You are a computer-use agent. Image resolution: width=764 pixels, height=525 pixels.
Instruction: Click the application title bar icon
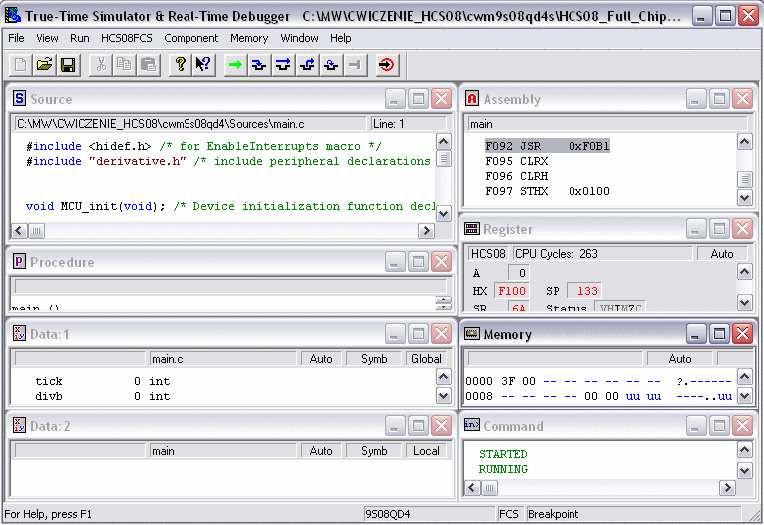pyautogui.click(x=13, y=16)
